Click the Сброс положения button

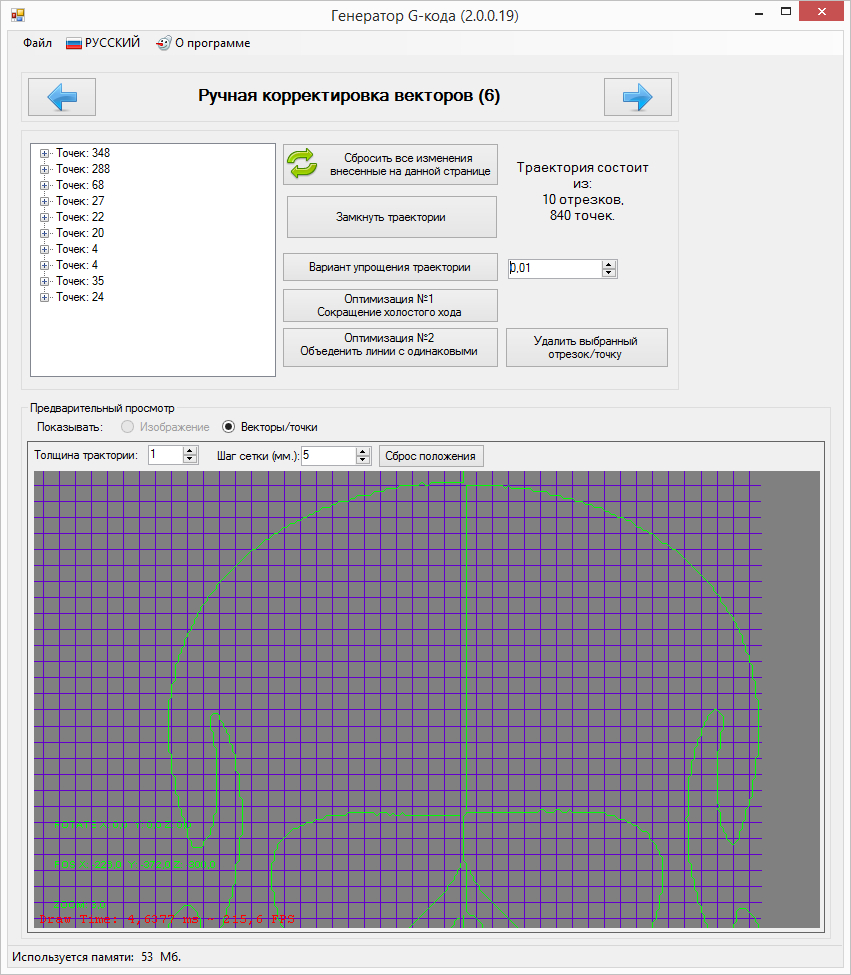[x=431, y=456]
